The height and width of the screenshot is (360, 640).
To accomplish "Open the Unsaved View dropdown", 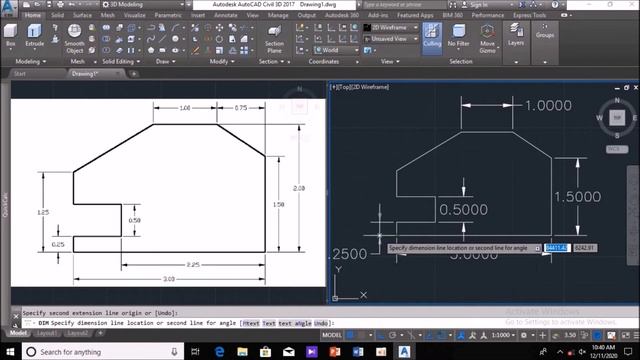I will [391, 39].
